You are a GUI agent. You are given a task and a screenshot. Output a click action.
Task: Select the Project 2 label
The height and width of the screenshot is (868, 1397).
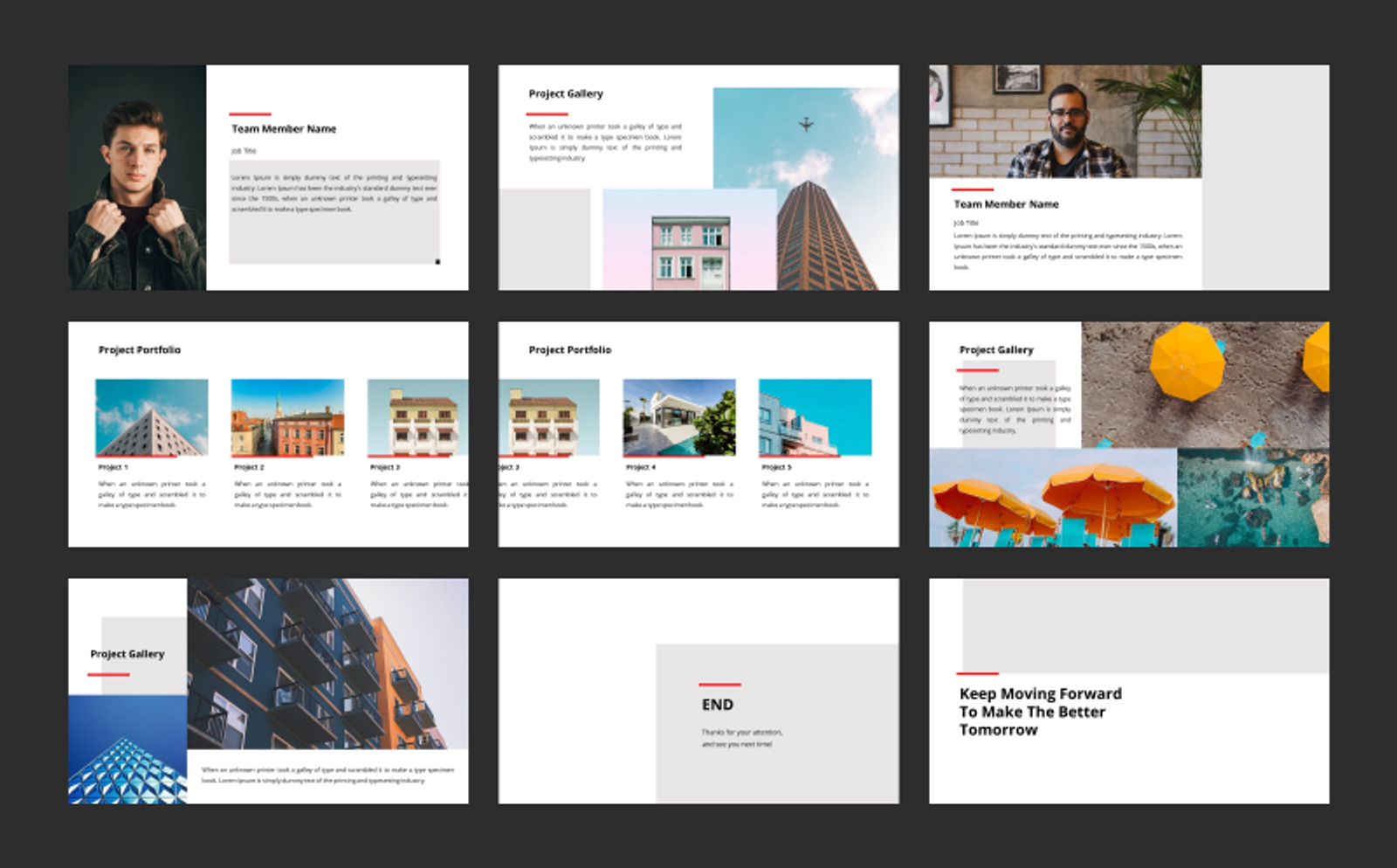coord(247,466)
